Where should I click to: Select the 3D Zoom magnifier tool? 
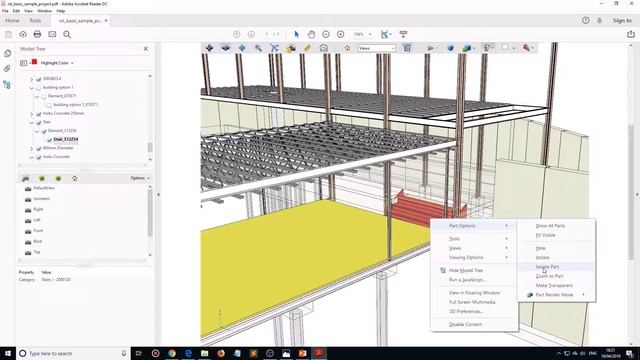258,48
